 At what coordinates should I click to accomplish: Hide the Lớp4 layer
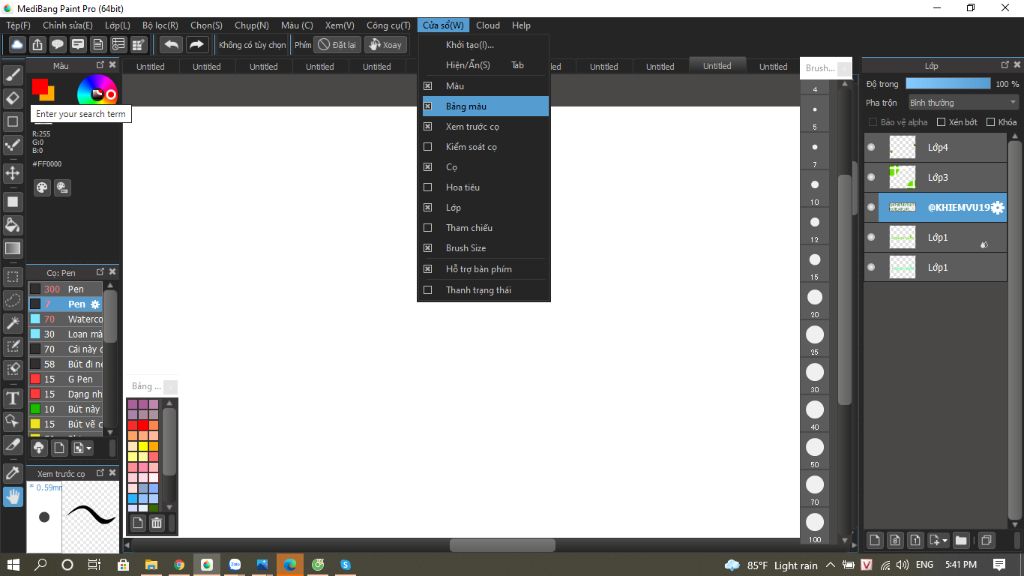[871, 148]
